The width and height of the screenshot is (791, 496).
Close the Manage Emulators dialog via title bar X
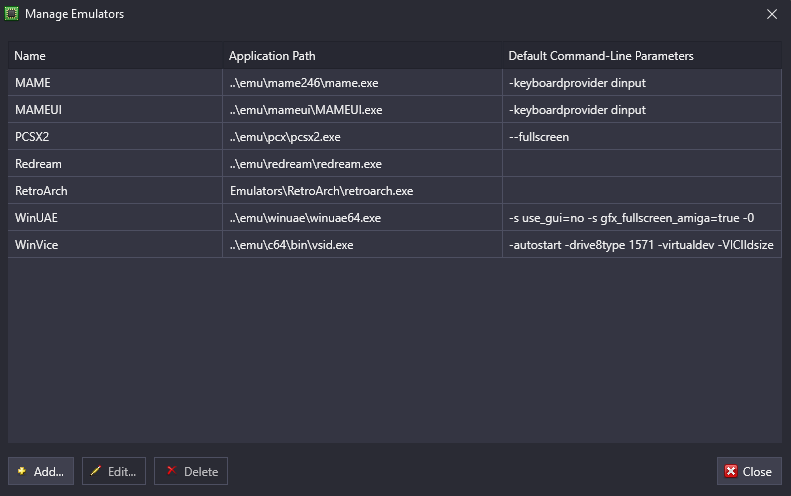[x=772, y=14]
